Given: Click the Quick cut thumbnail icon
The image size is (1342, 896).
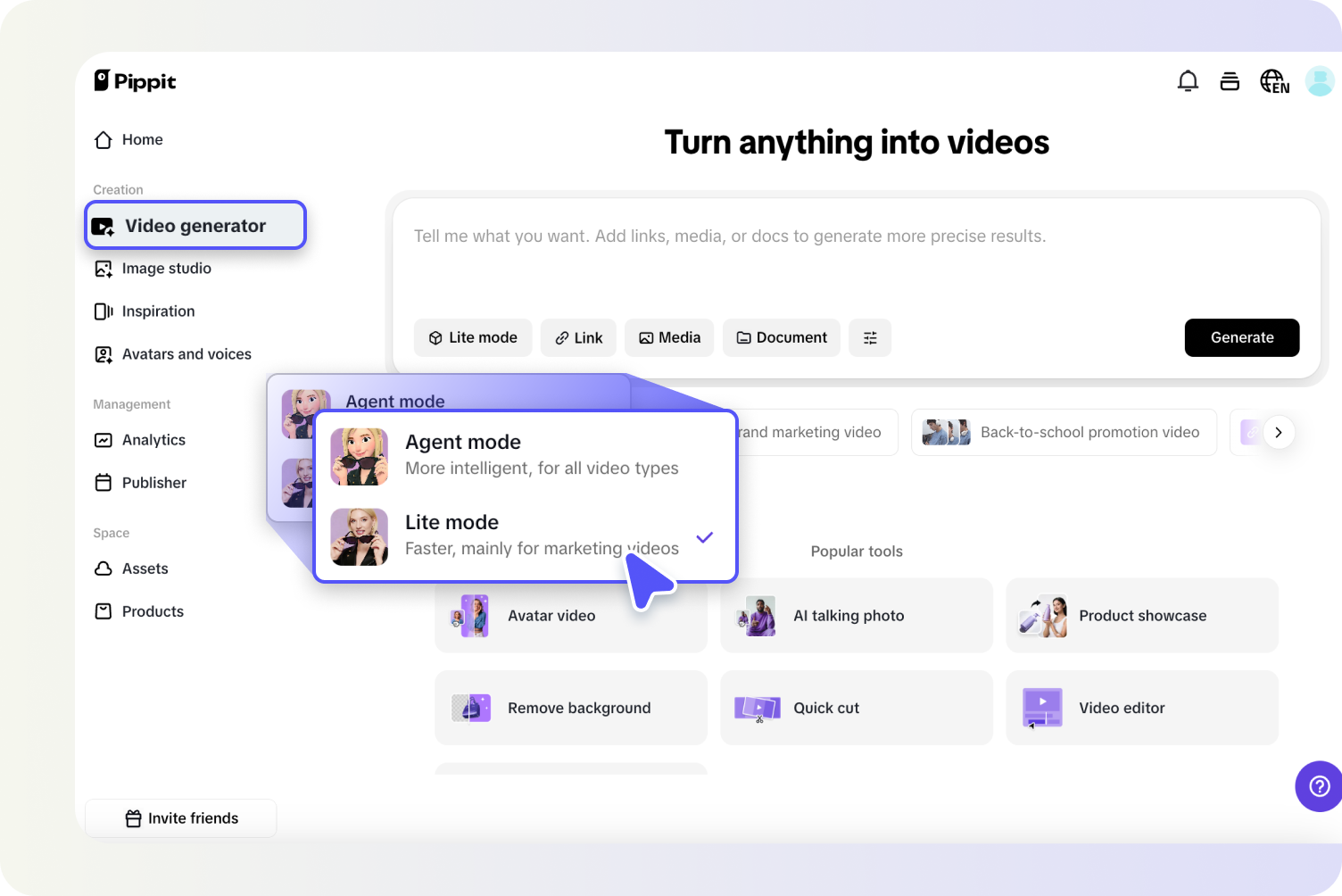Looking at the screenshot, I should [757, 709].
